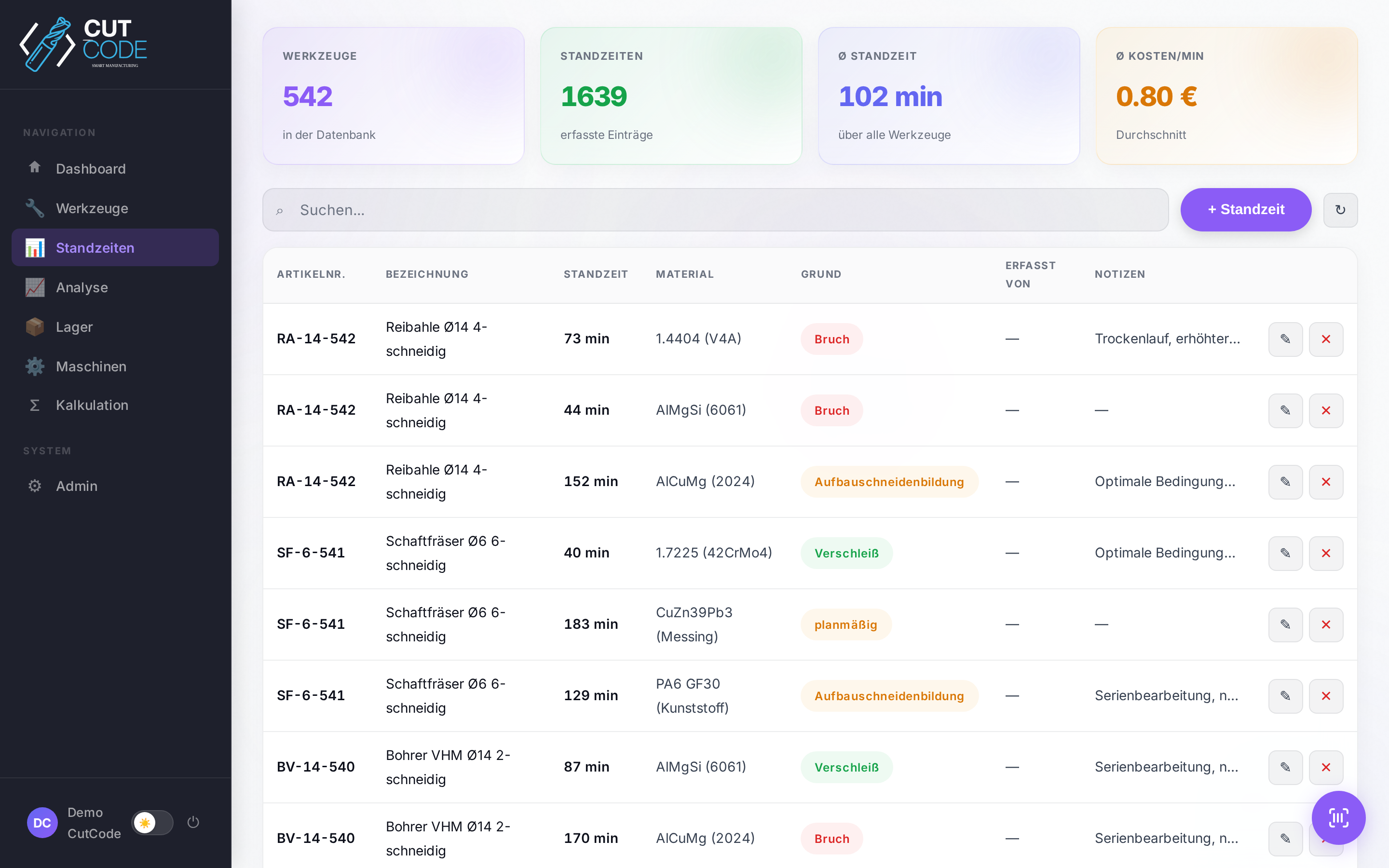
Task: Click the Kalkulation sigma icon
Action: point(34,405)
